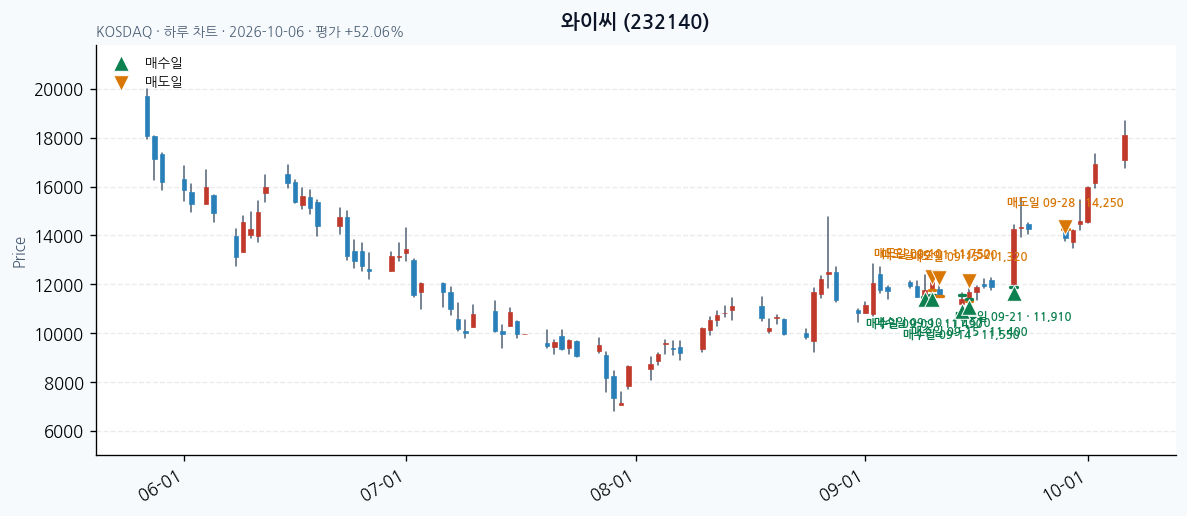1187x516 pixels.
Task: Click the 12000 y-axis price tick
Action: (59, 285)
